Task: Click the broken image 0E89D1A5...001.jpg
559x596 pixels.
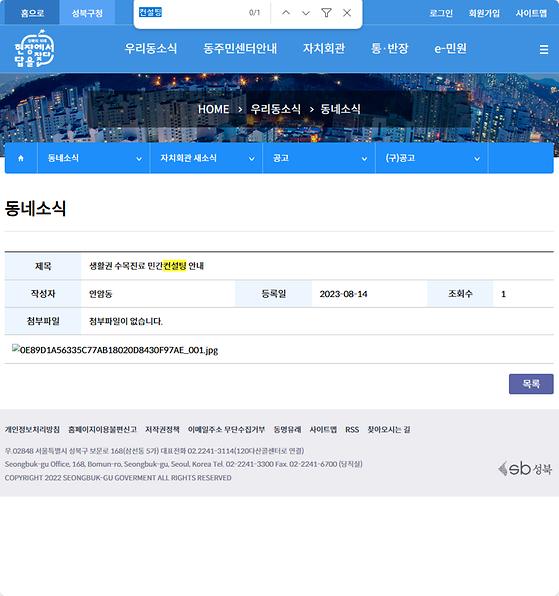Action: pos(115,349)
